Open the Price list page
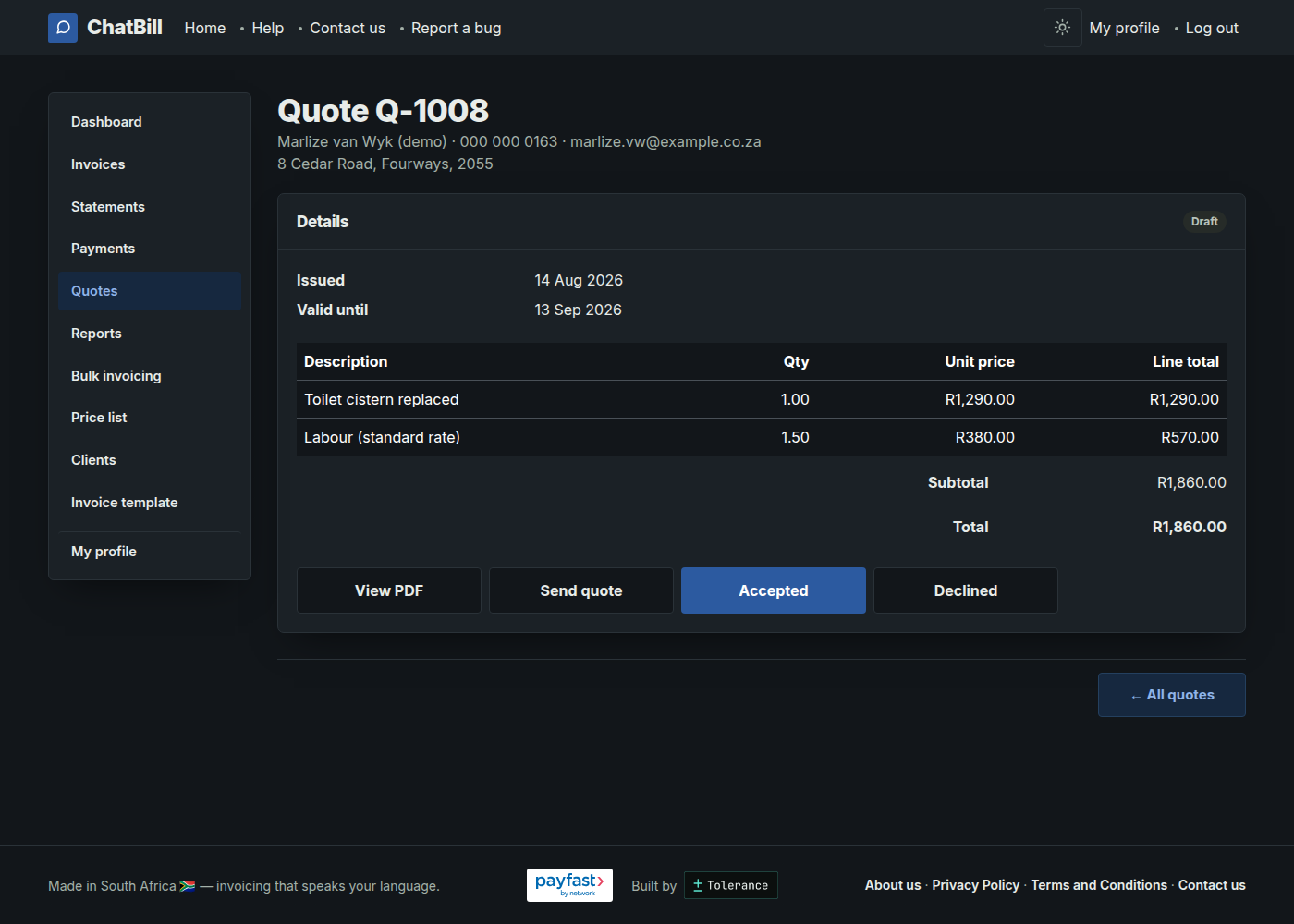 click(150, 418)
